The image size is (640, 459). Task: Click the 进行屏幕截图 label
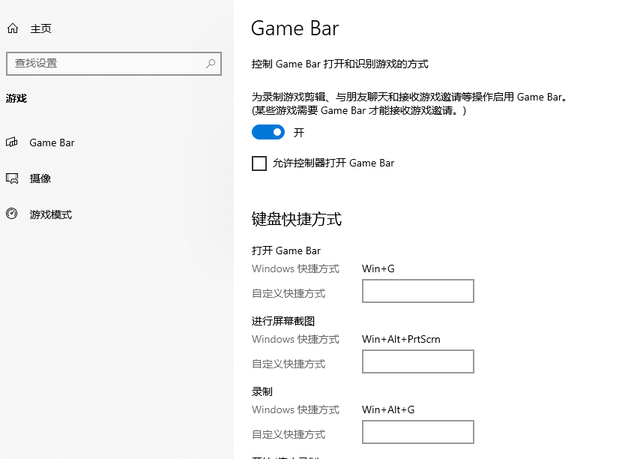[x=283, y=321]
